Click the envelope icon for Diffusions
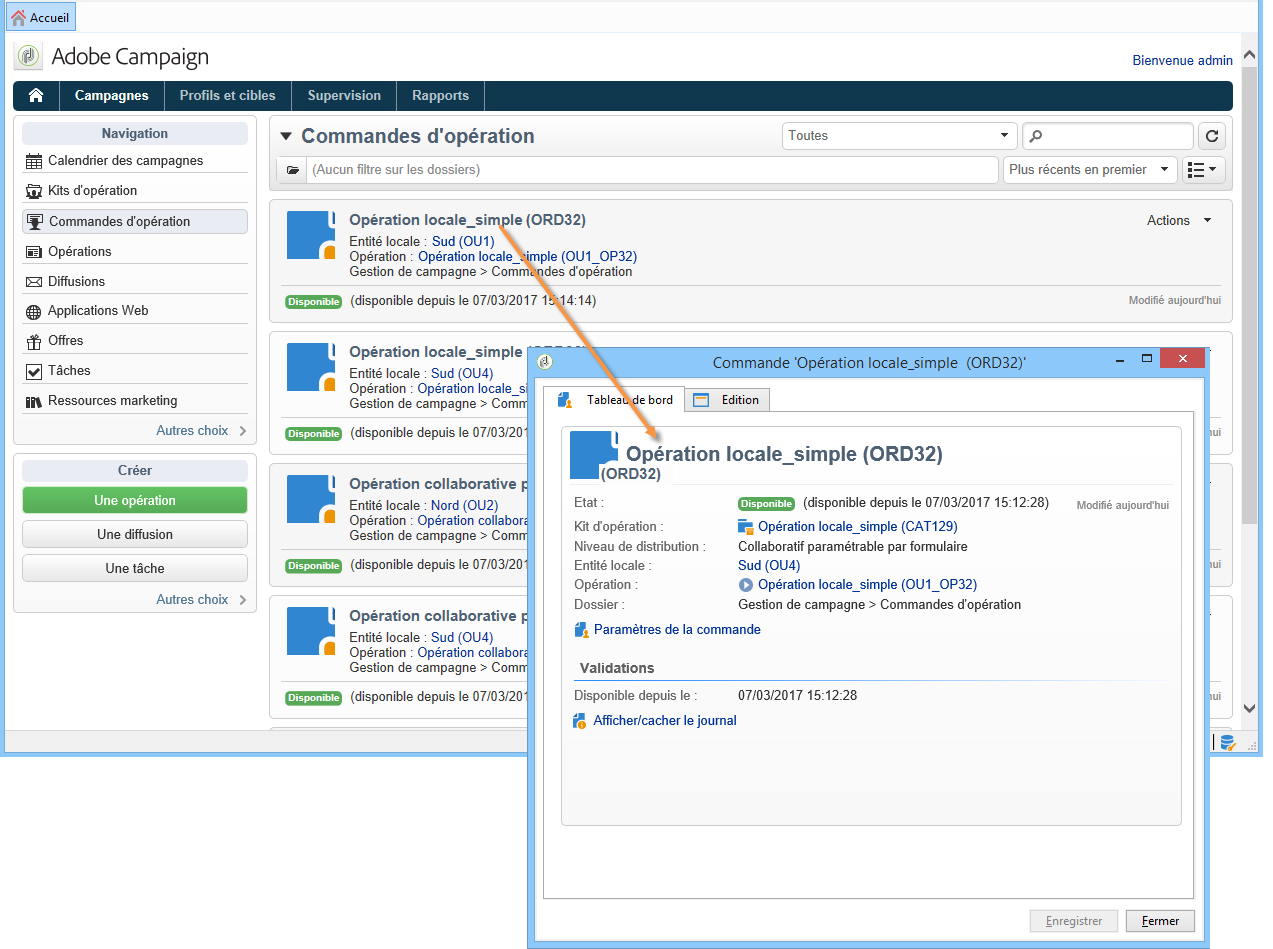This screenshot has width=1273, height=949. [x=34, y=282]
